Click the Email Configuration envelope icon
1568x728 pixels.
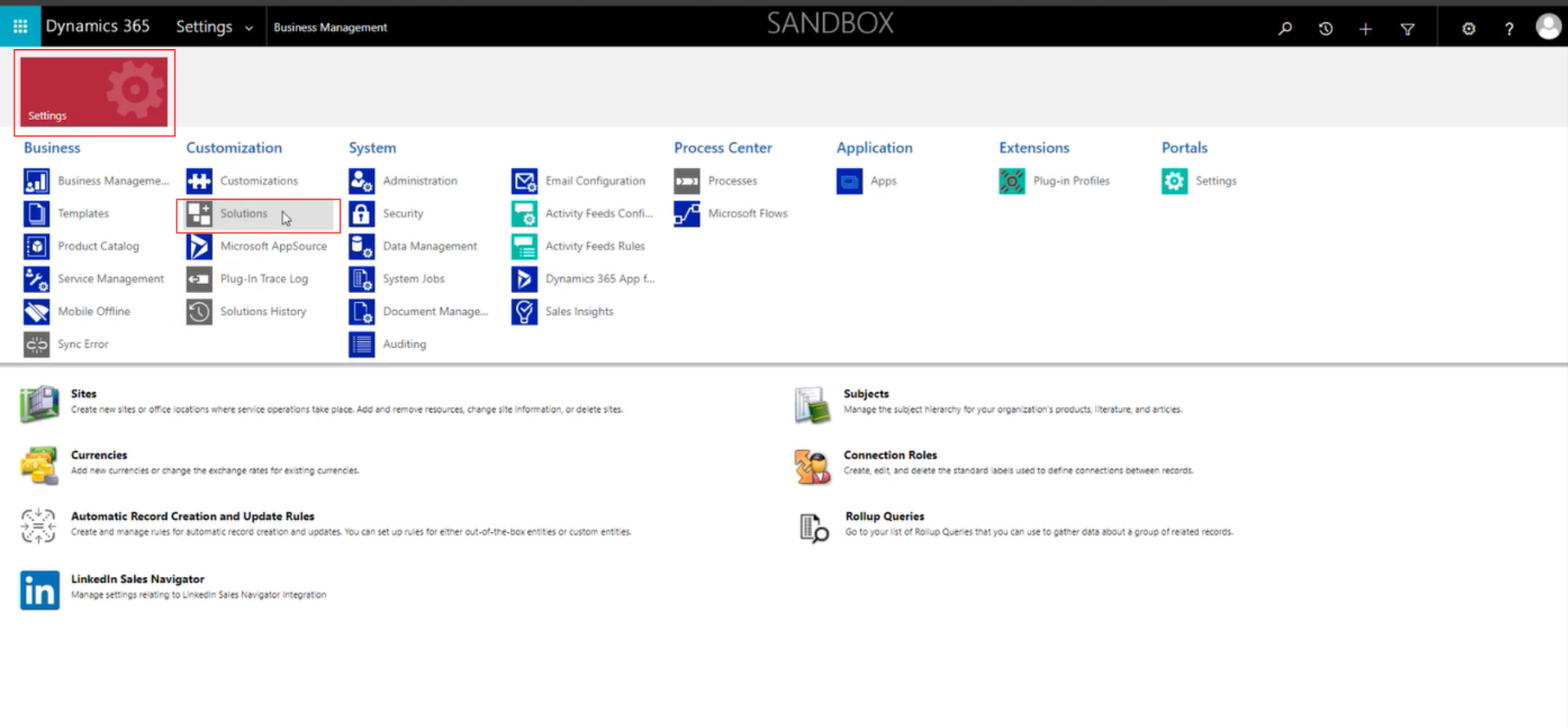click(524, 181)
